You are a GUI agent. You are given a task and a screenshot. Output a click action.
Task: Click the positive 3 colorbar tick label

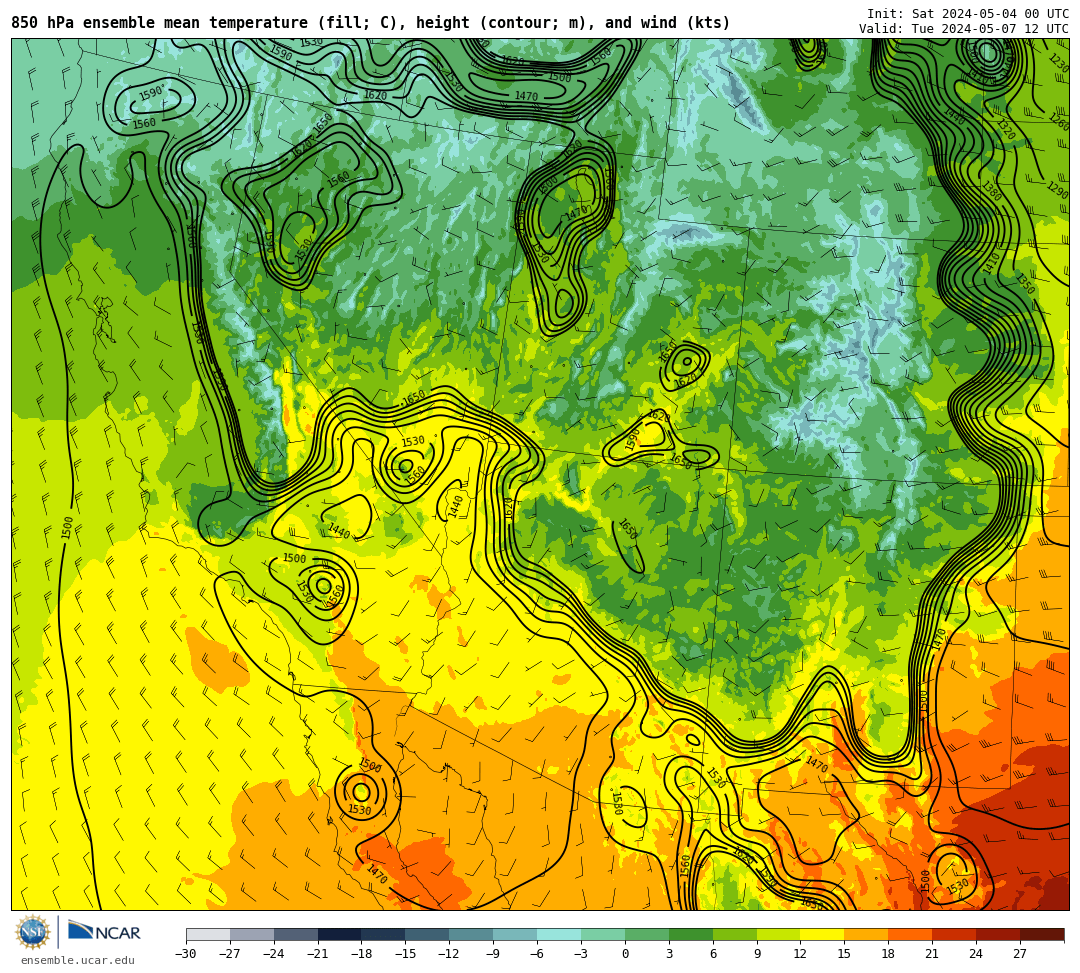pyautogui.click(x=669, y=954)
